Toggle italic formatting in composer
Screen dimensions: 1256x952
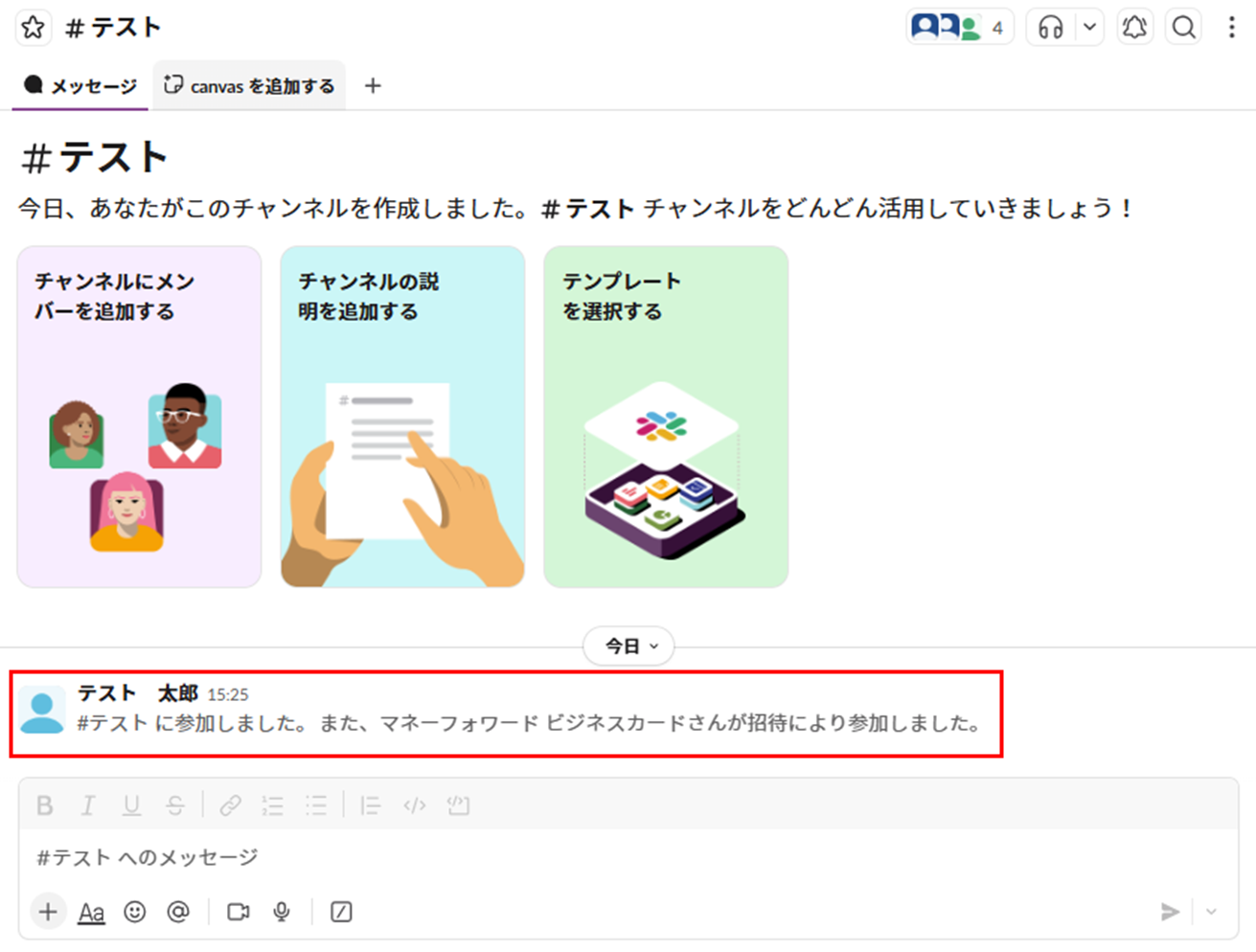click(88, 805)
